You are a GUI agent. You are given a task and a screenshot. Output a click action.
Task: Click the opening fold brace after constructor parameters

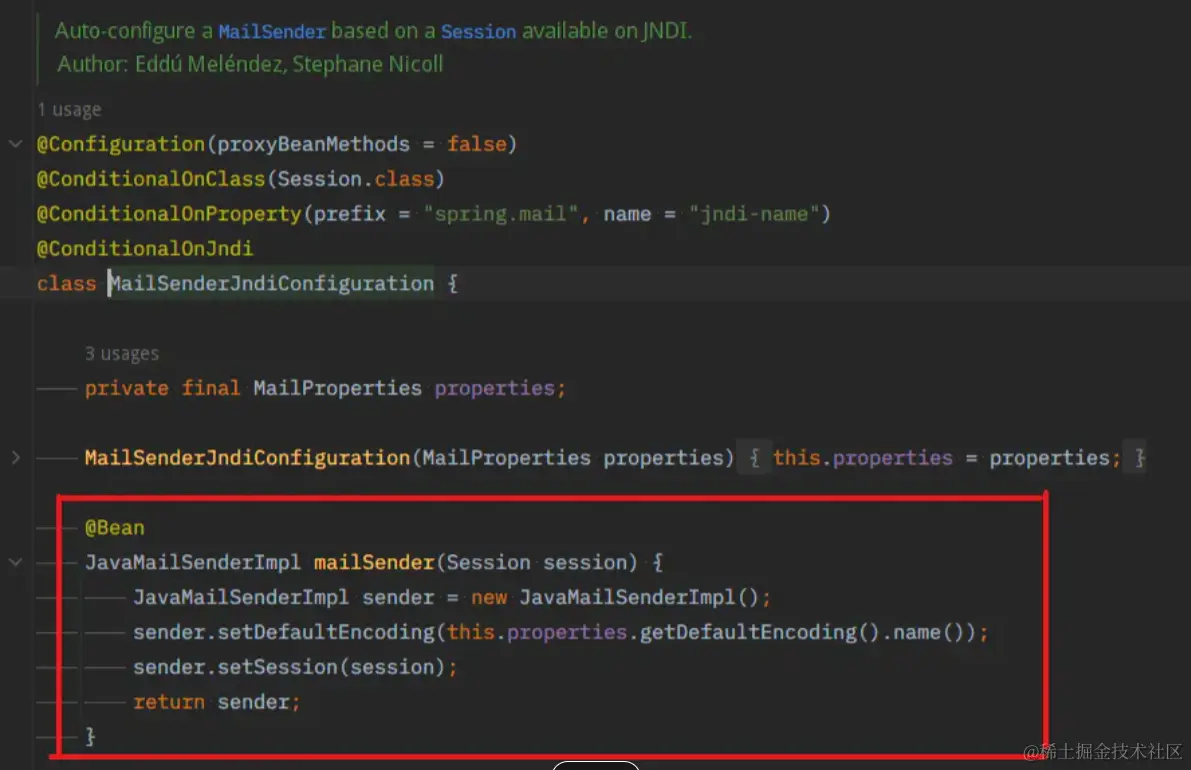click(754, 458)
